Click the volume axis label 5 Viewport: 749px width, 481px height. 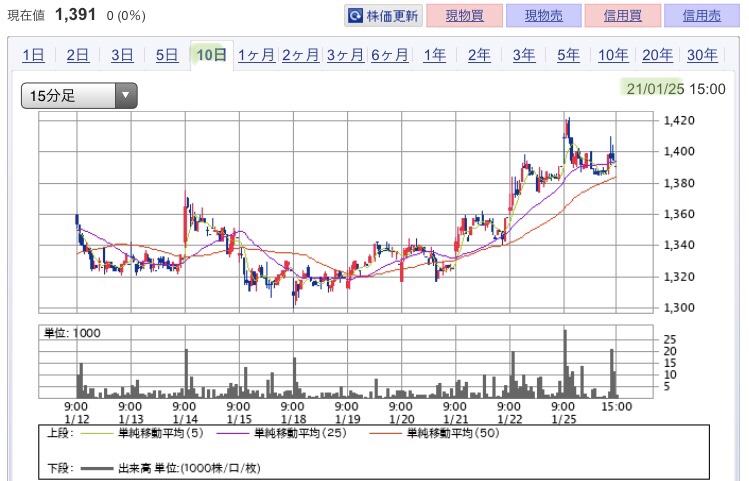(x=667, y=386)
